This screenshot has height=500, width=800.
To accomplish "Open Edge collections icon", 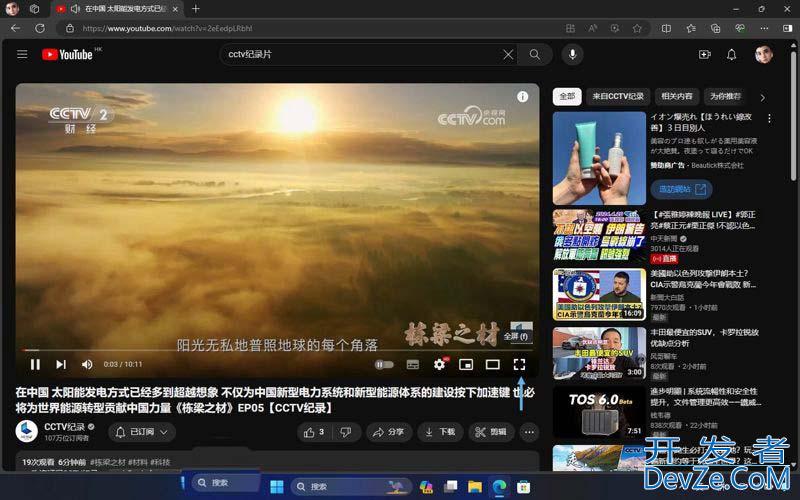I will (x=715, y=29).
